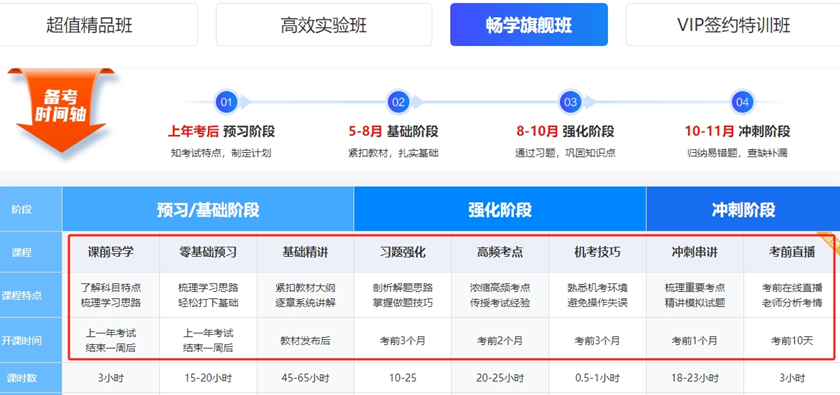The width and height of the screenshot is (840, 395).
Task: Click the orange corner ribbon on 考前直播
Action: click(828, 240)
